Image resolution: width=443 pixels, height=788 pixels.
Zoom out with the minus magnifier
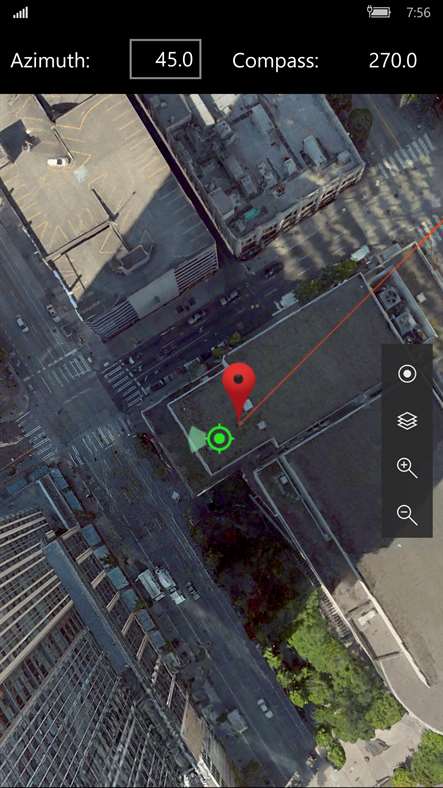[407, 515]
